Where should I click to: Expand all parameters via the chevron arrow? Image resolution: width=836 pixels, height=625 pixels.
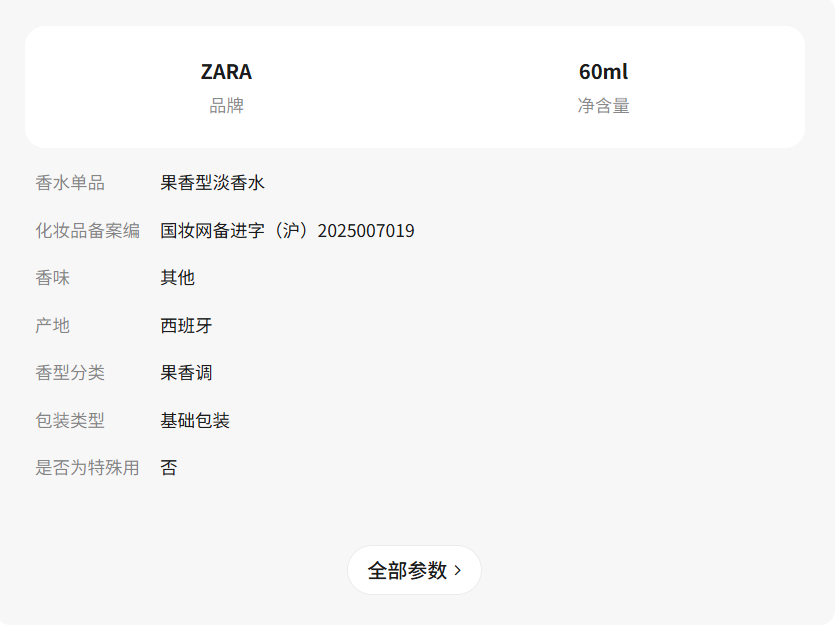pyautogui.click(x=458, y=570)
